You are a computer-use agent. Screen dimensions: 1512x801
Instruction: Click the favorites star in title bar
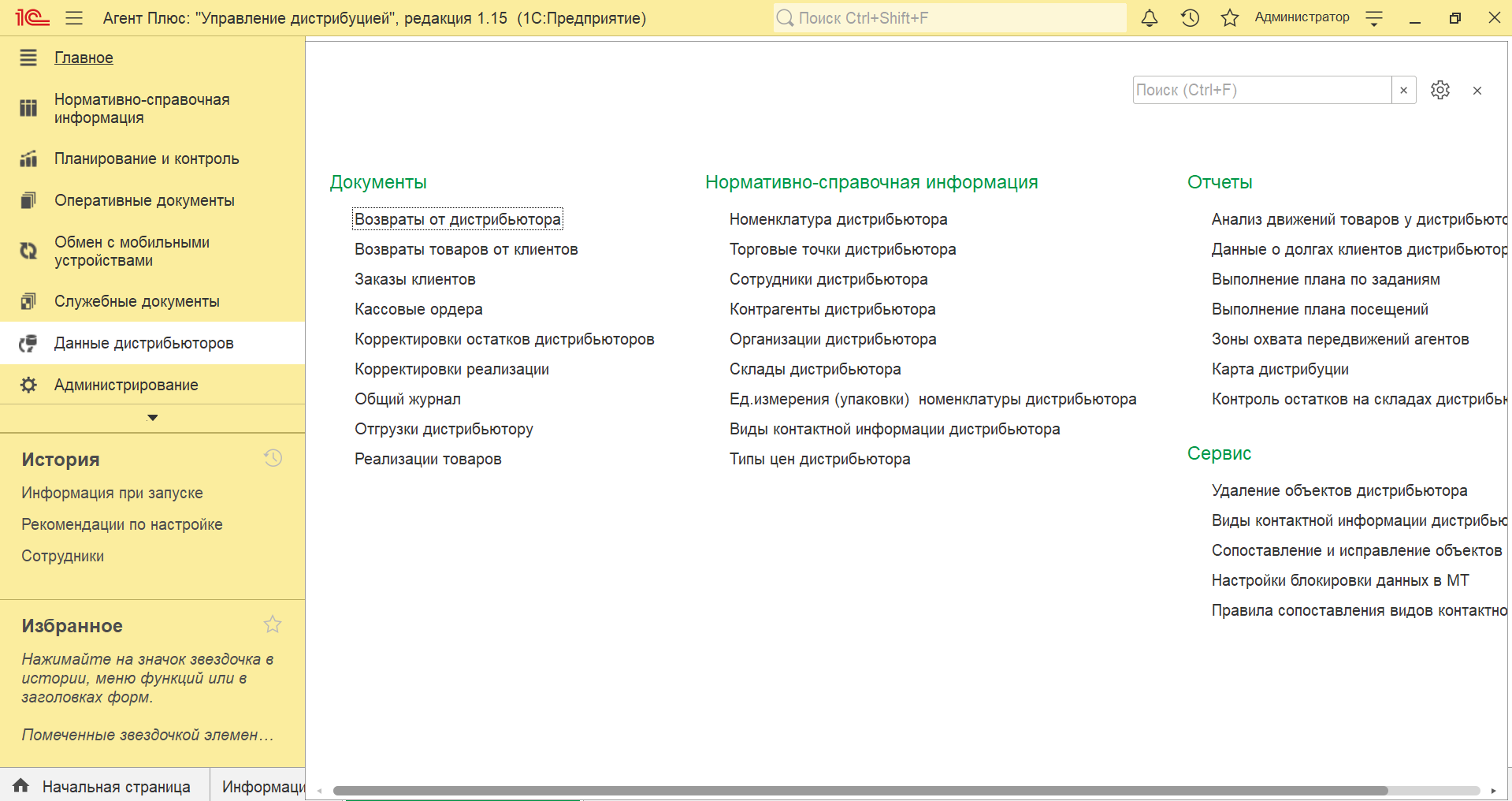pos(1229,18)
